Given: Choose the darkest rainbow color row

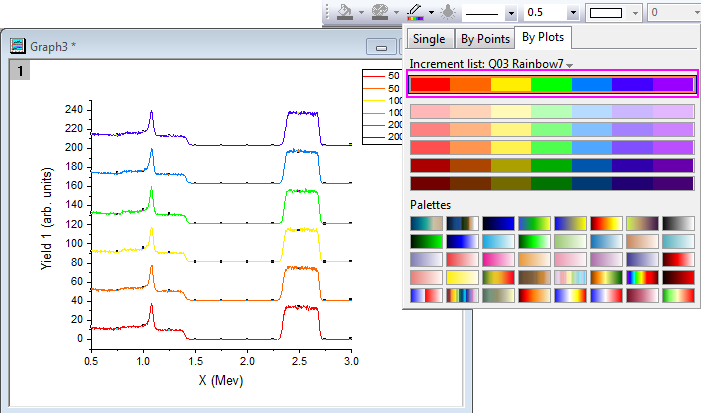Looking at the screenshot, I should (x=552, y=183).
